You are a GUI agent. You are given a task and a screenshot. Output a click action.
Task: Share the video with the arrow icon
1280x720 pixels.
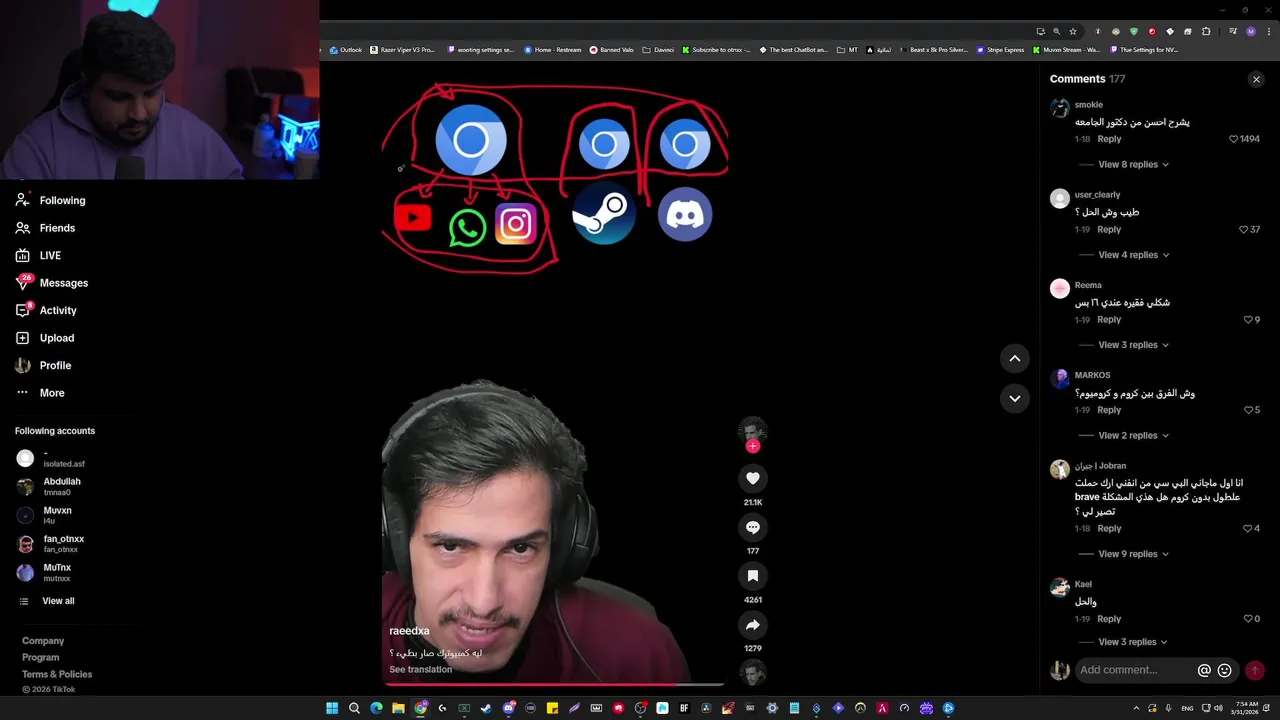click(x=753, y=625)
